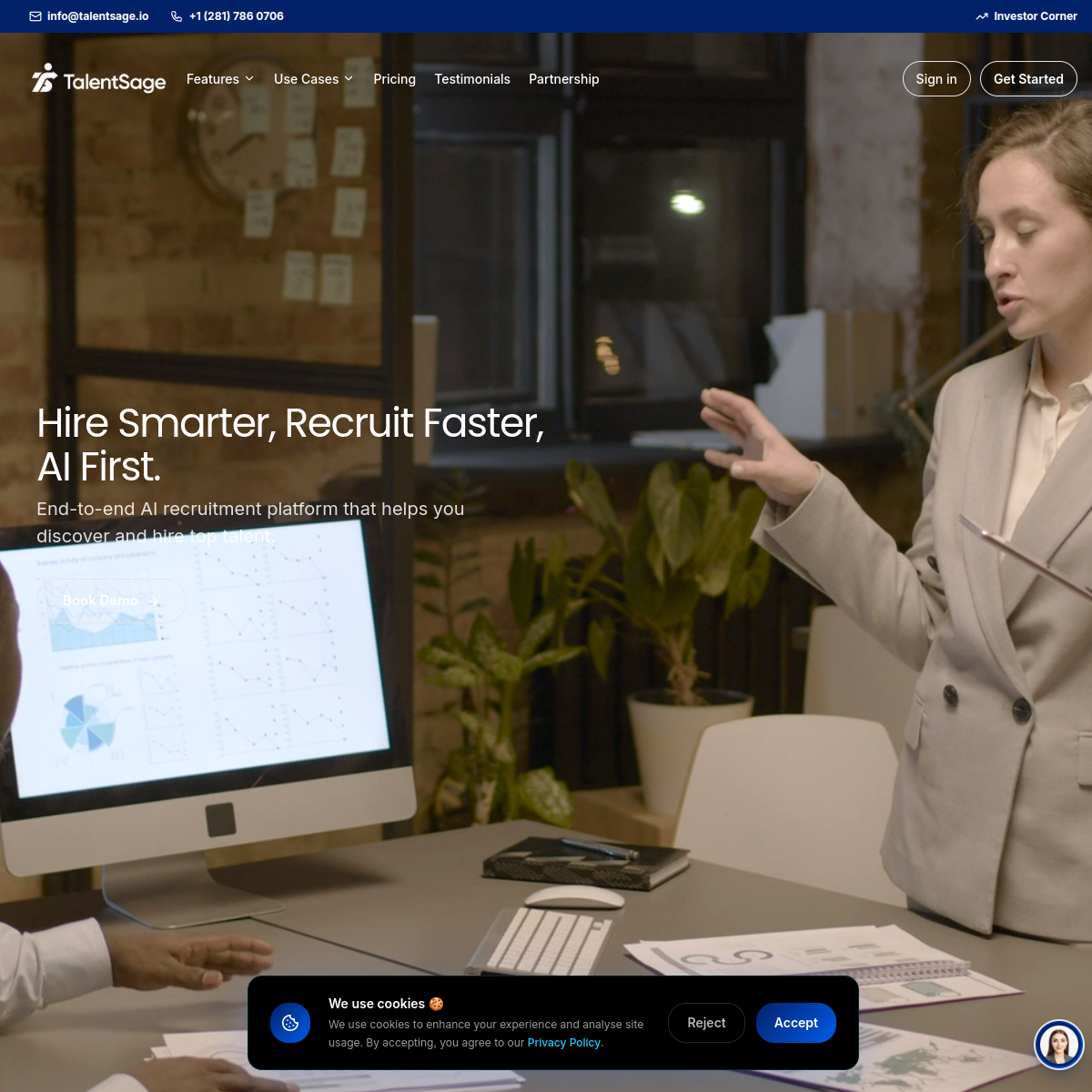Expand the Features dropdown

point(220,79)
